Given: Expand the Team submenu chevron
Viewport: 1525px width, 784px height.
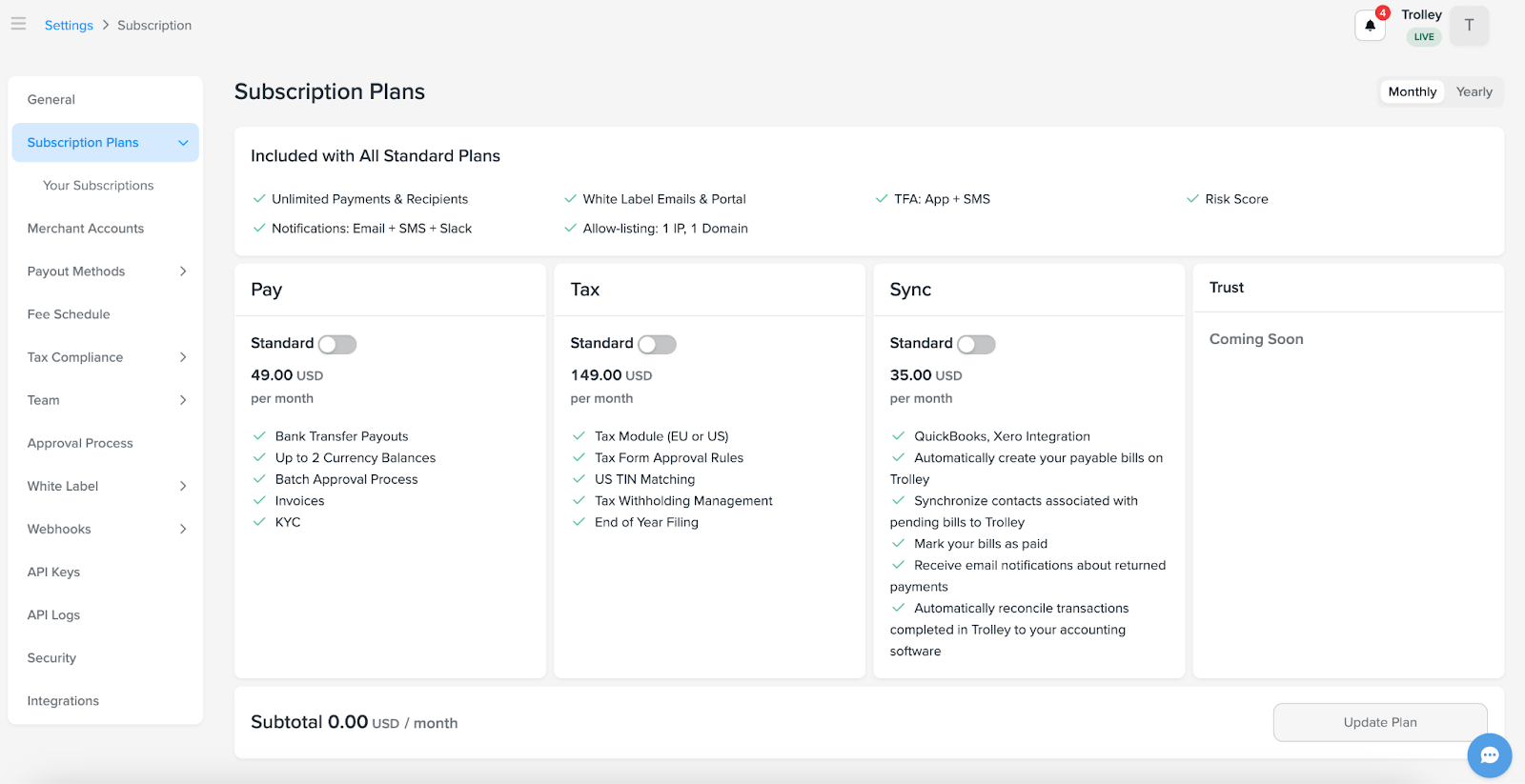Looking at the screenshot, I should point(183,400).
